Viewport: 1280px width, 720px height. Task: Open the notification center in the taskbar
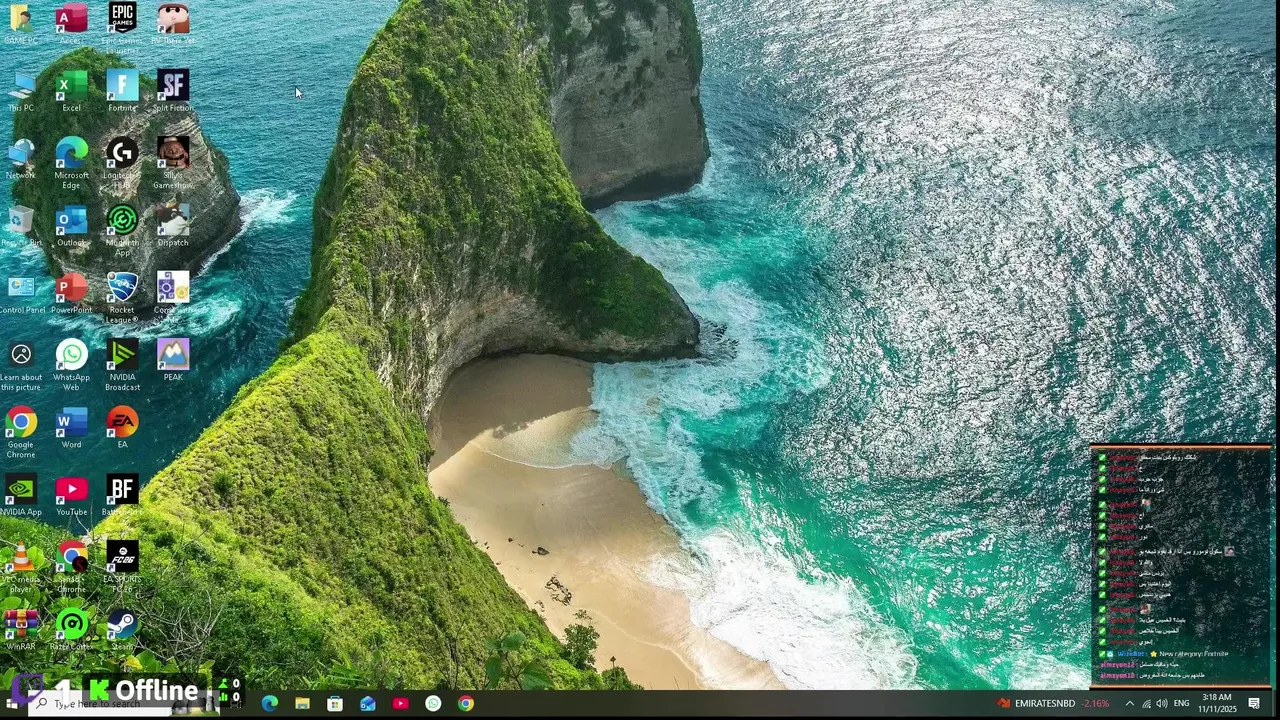click(1254, 704)
